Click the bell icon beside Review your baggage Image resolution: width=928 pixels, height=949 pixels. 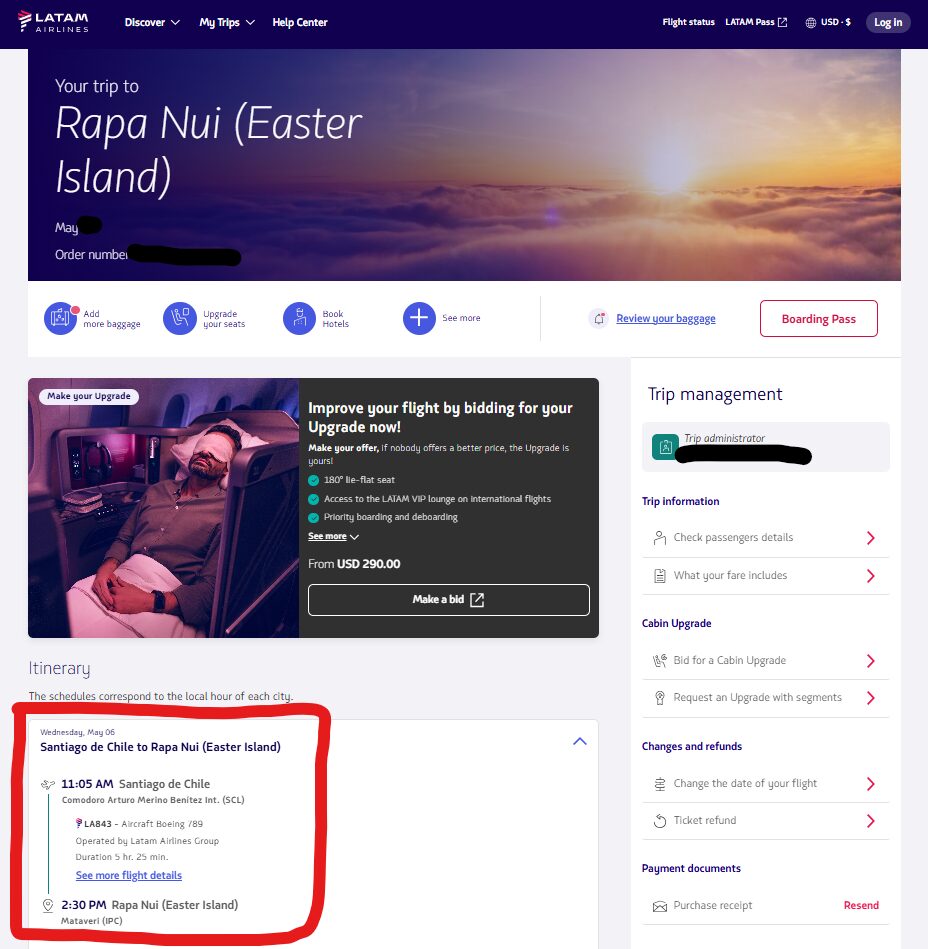599,318
